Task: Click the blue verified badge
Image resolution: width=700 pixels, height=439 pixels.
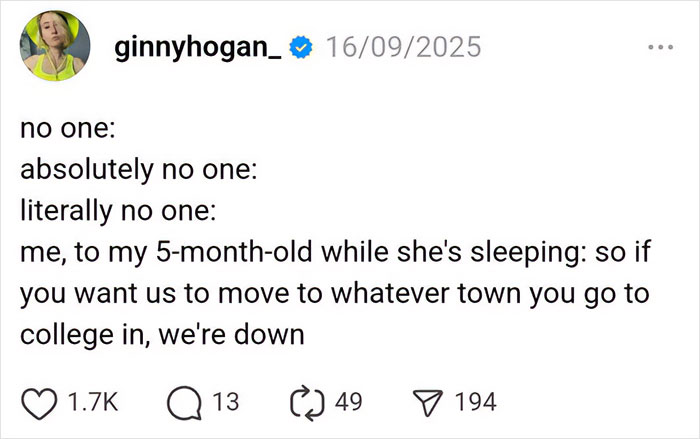Action: pos(301,47)
